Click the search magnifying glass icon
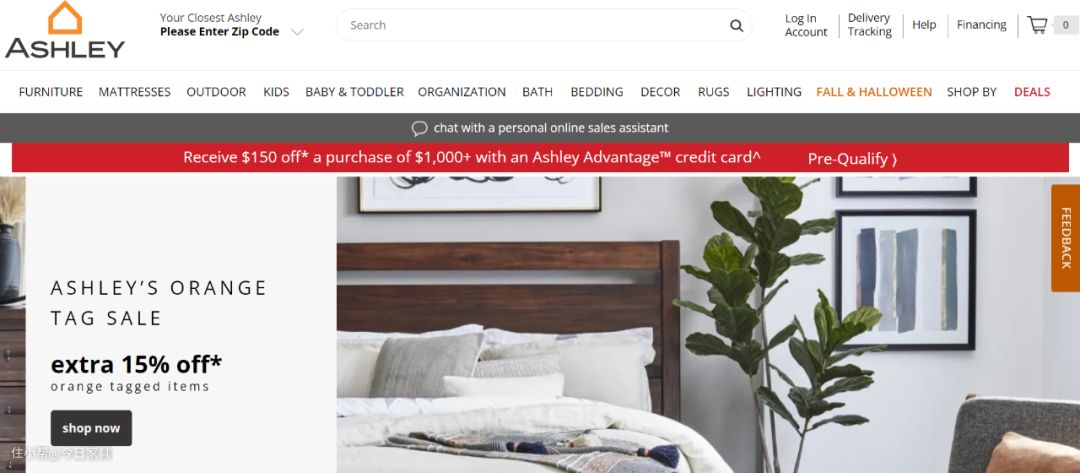 (736, 26)
